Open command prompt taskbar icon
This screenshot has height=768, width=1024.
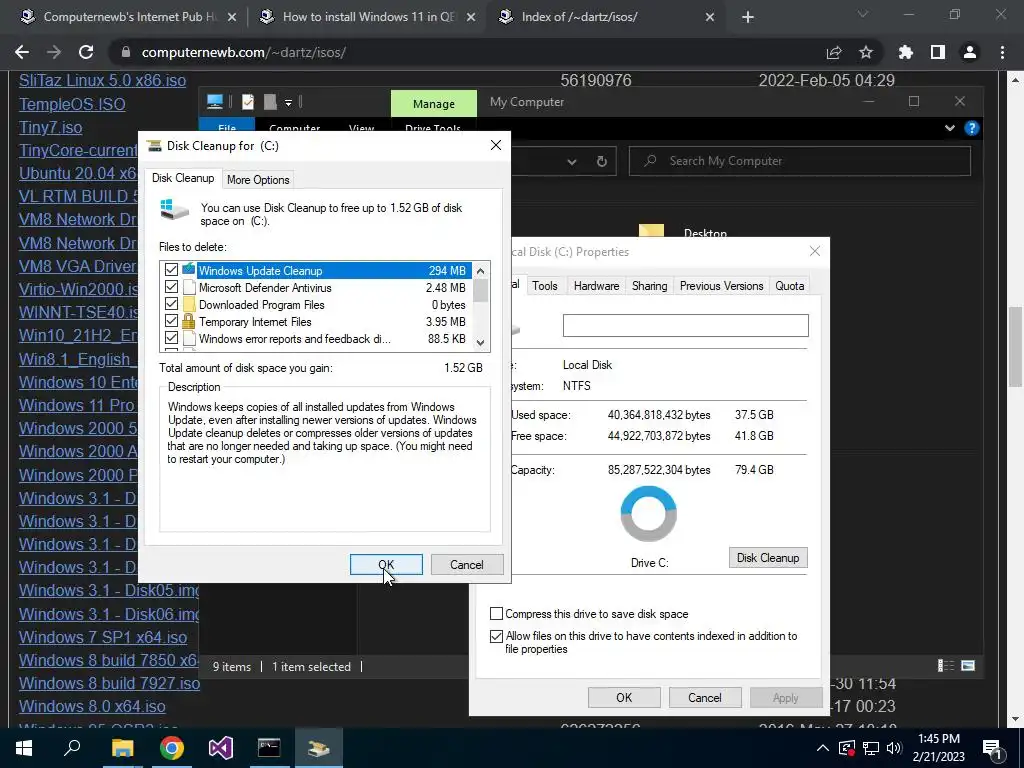269,748
